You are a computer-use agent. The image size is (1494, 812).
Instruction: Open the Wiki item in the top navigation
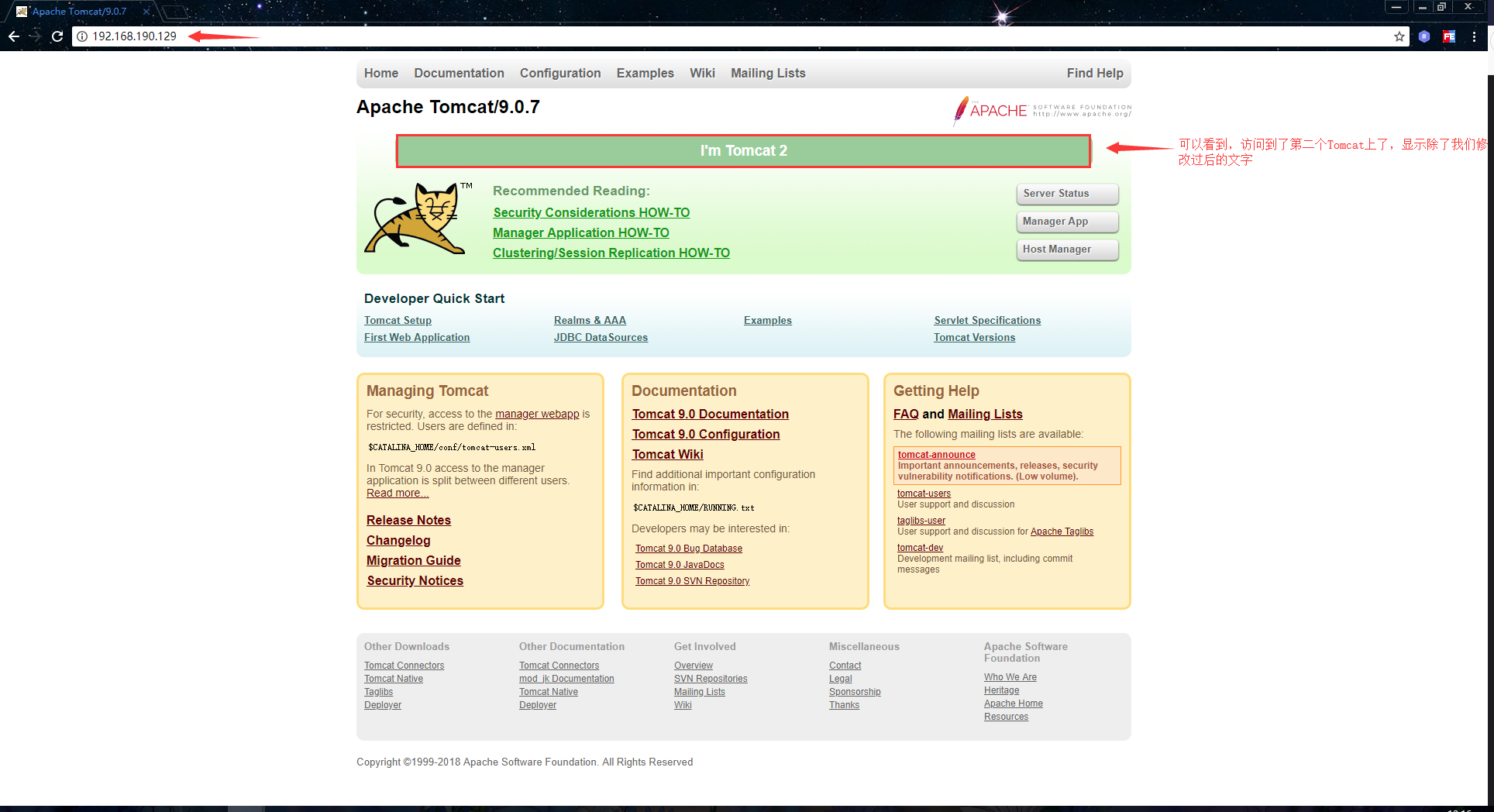[702, 74]
